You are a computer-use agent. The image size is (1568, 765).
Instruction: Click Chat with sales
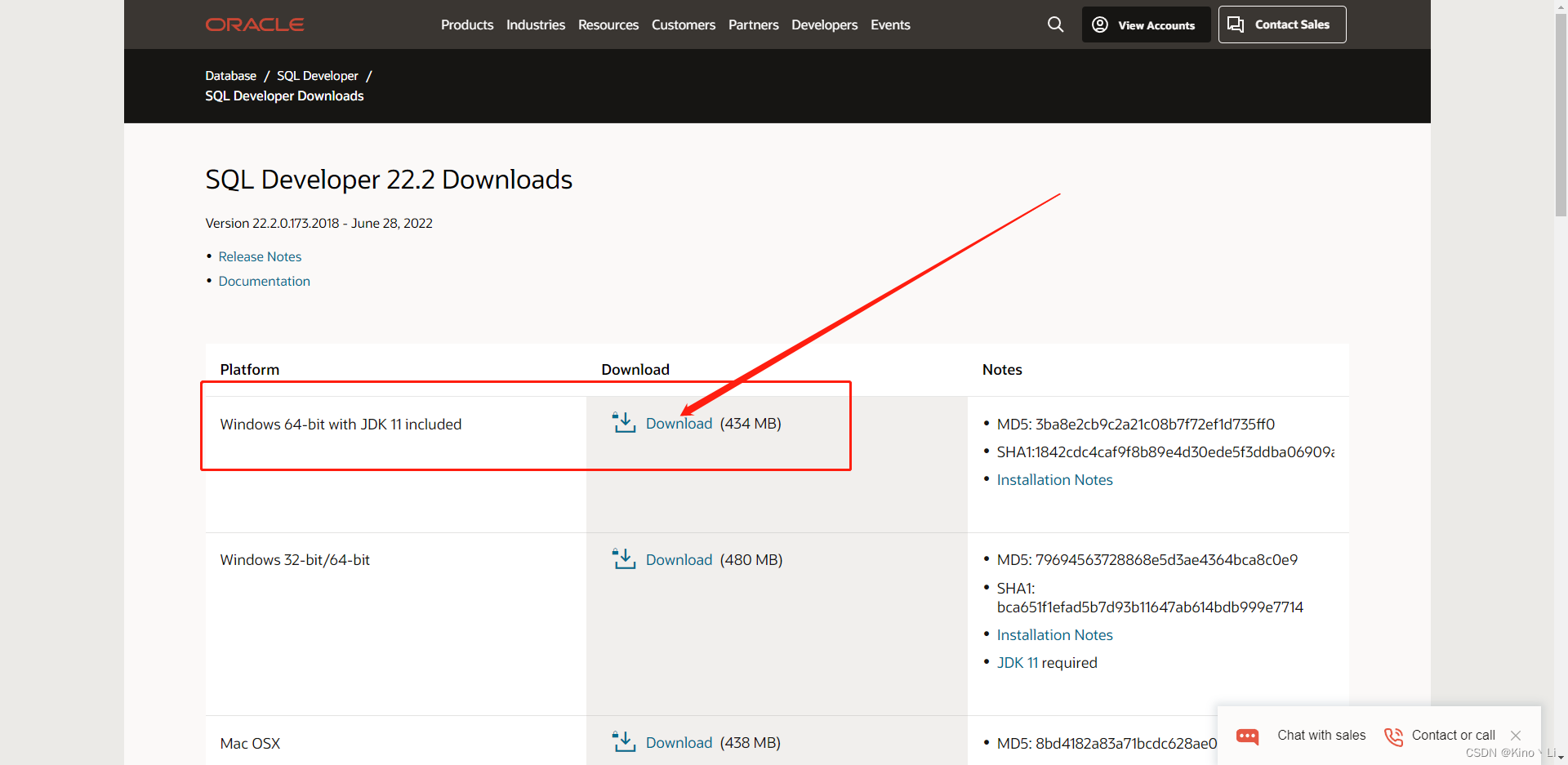[1321, 736]
